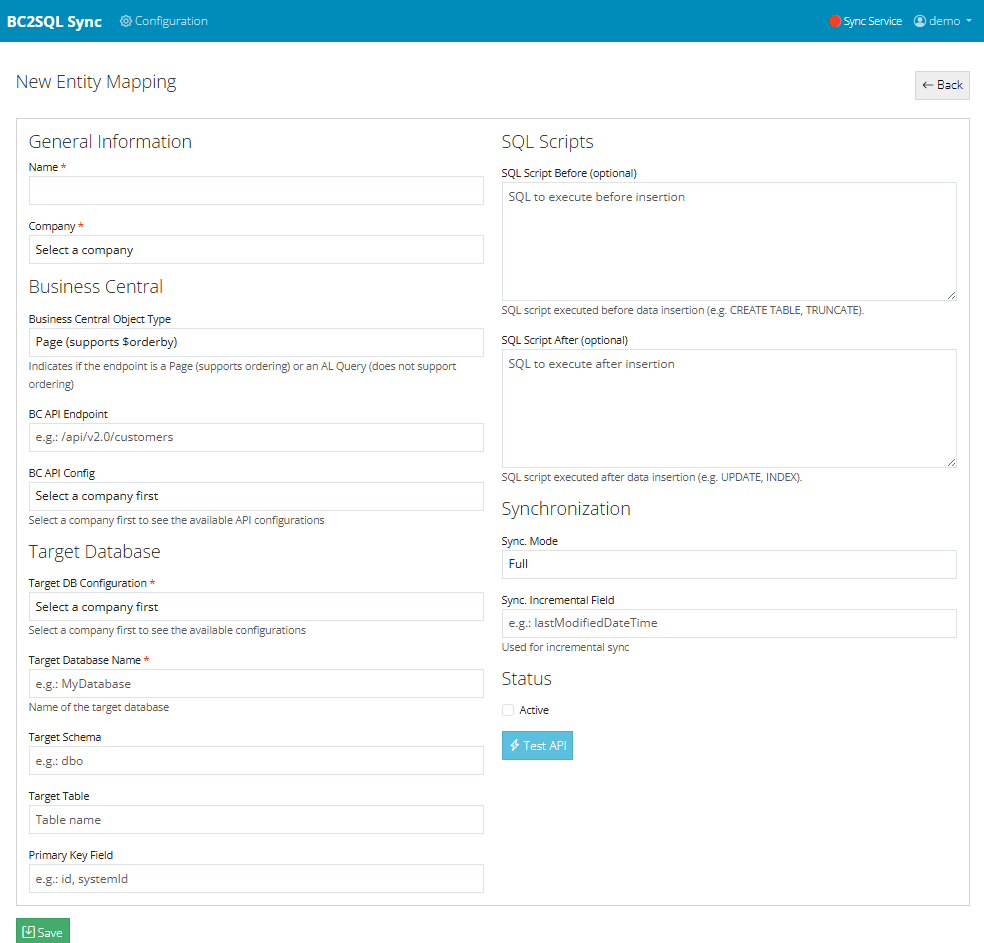Click the gear icon beside Configuration

click(126, 21)
